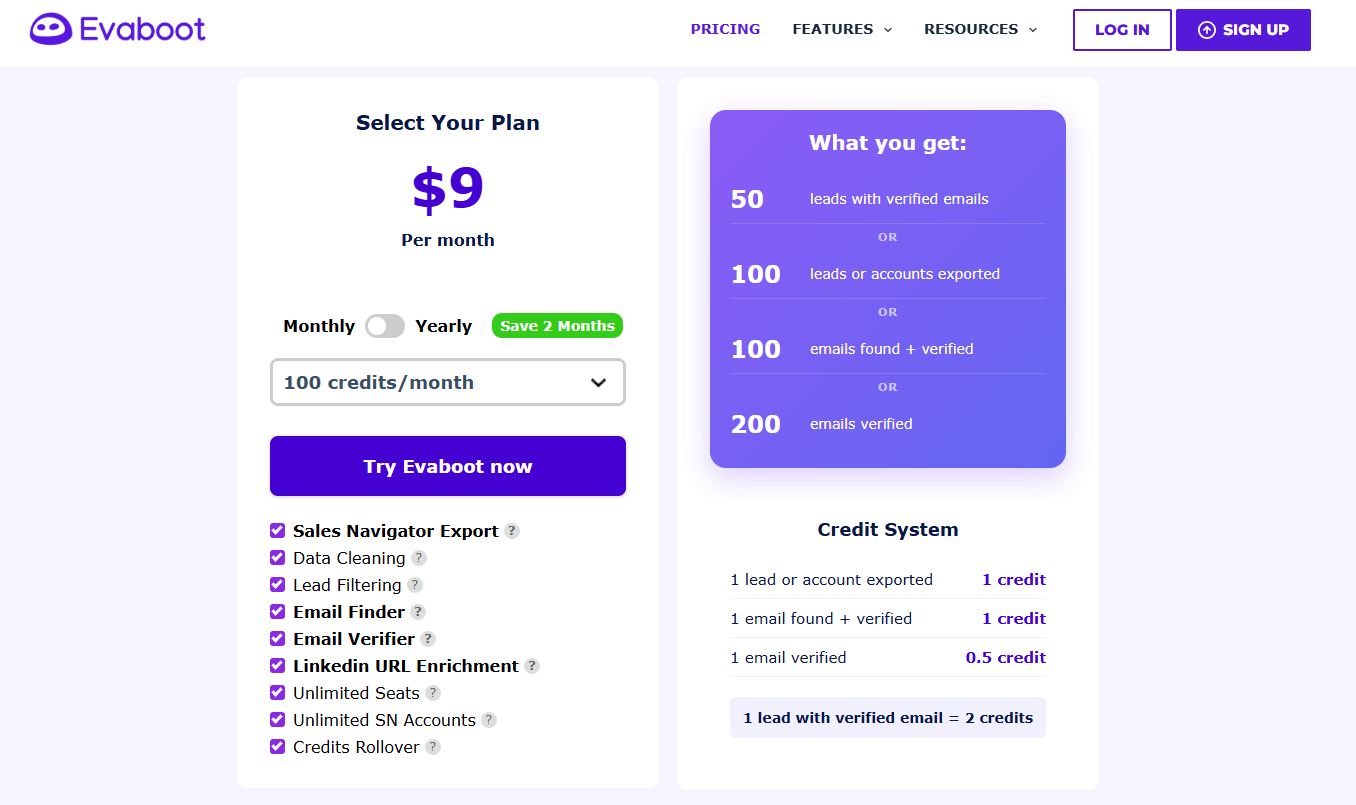1356x805 pixels.
Task: Toggle the Sales Navigator Export checkbox
Action: coord(278,531)
